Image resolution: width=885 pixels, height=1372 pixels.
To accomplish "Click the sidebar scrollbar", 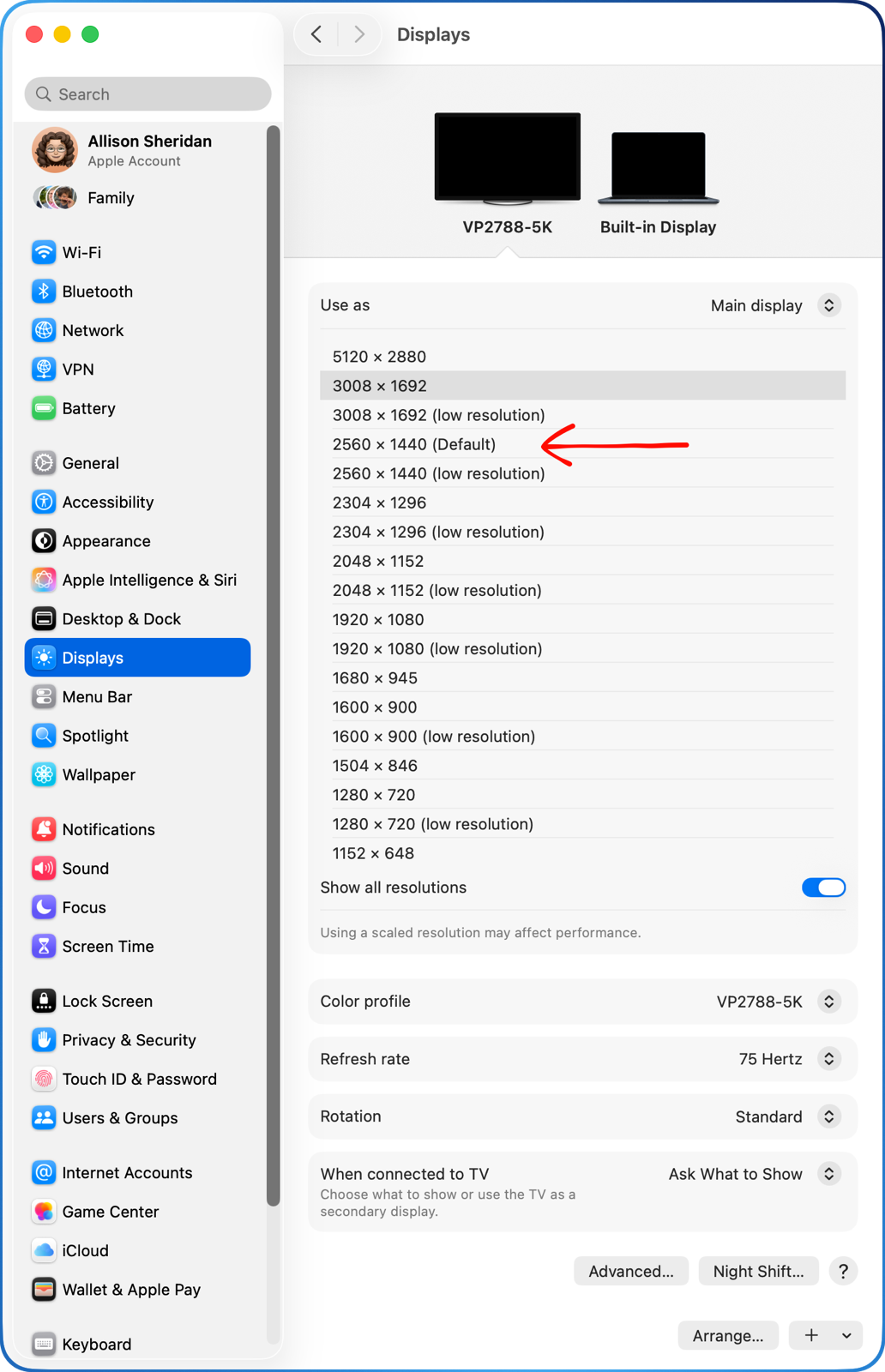I will point(274,665).
